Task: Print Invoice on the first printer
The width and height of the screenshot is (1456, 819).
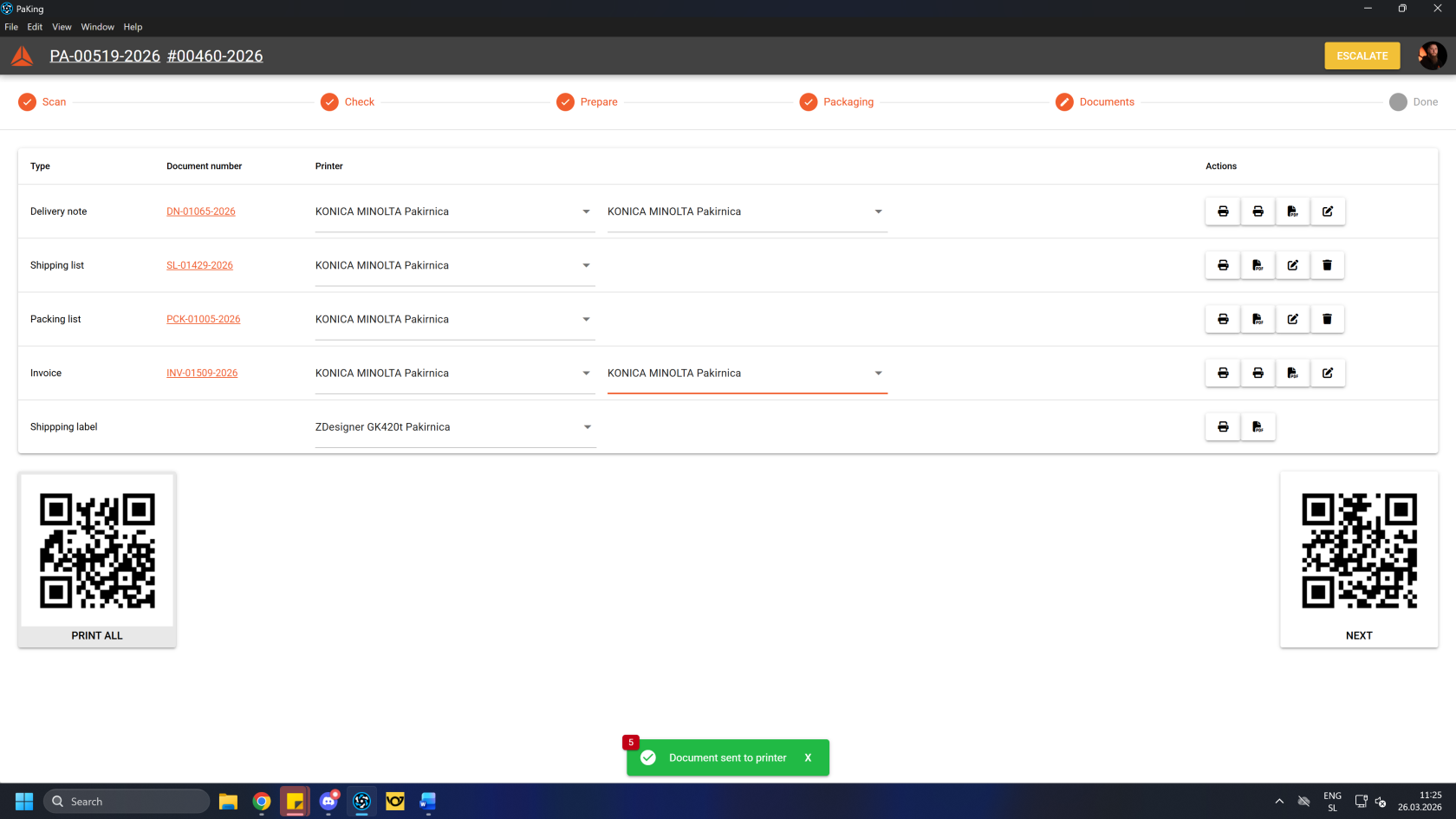Action: pos(1223,373)
